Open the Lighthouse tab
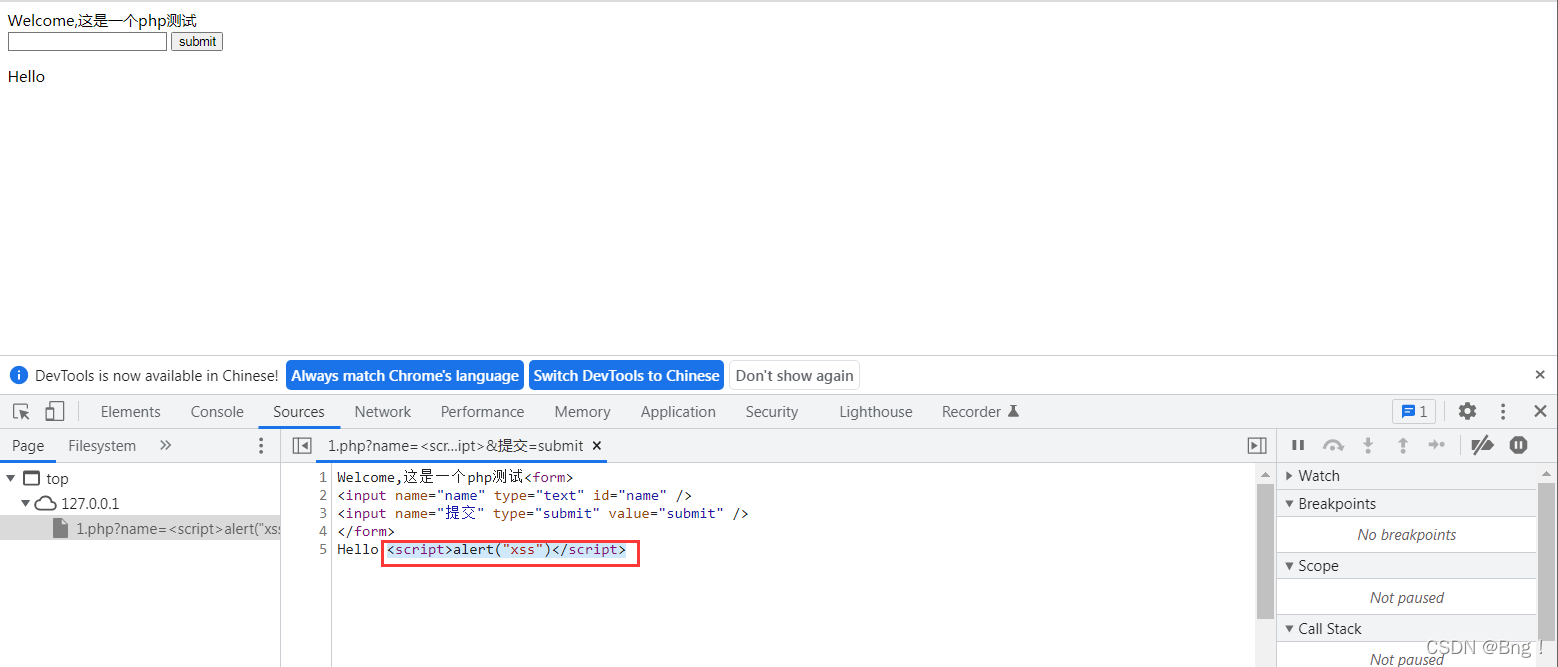The height and width of the screenshot is (667, 1558). (x=876, y=411)
